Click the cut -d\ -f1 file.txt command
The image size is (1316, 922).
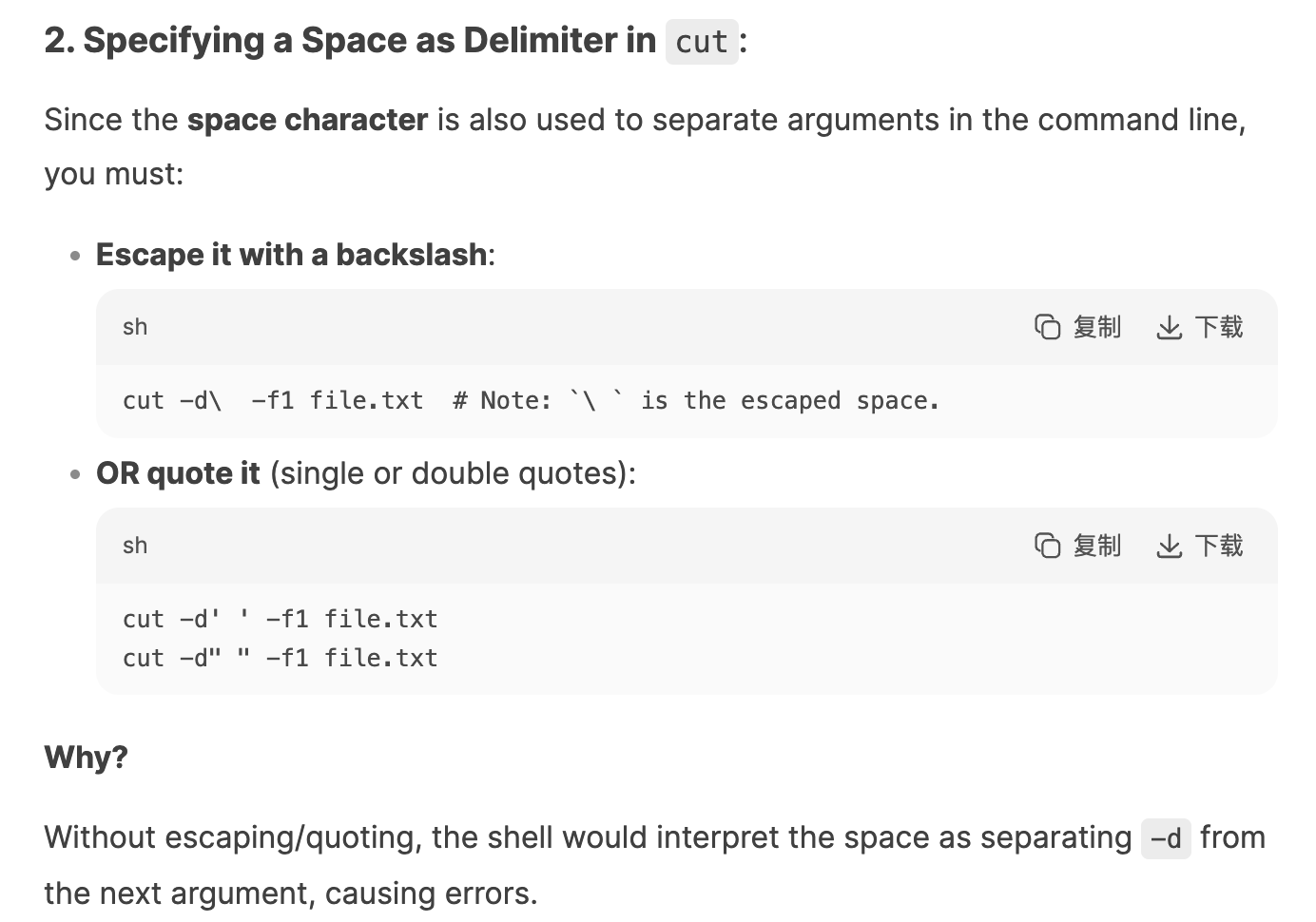(x=273, y=401)
